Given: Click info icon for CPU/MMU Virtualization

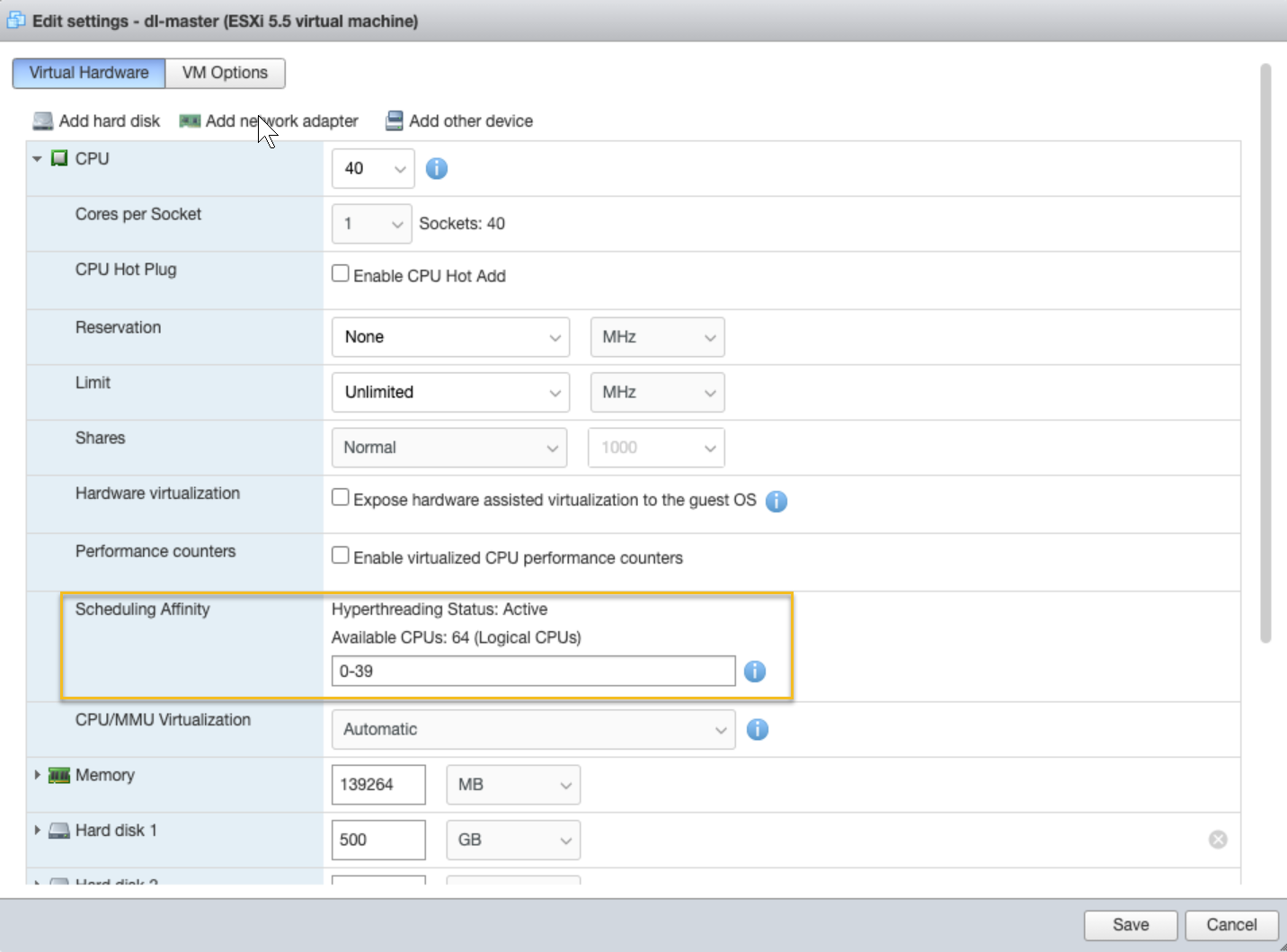Looking at the screenshot, I should (758, 730).
